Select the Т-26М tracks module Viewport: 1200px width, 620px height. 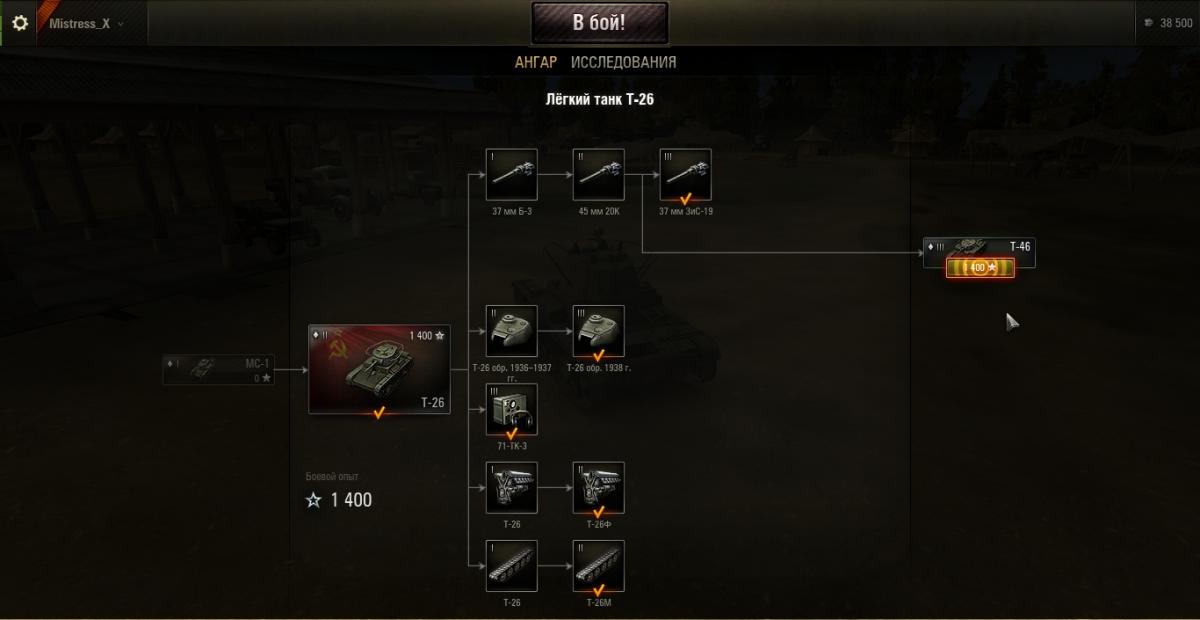click(x=599, y=566)
